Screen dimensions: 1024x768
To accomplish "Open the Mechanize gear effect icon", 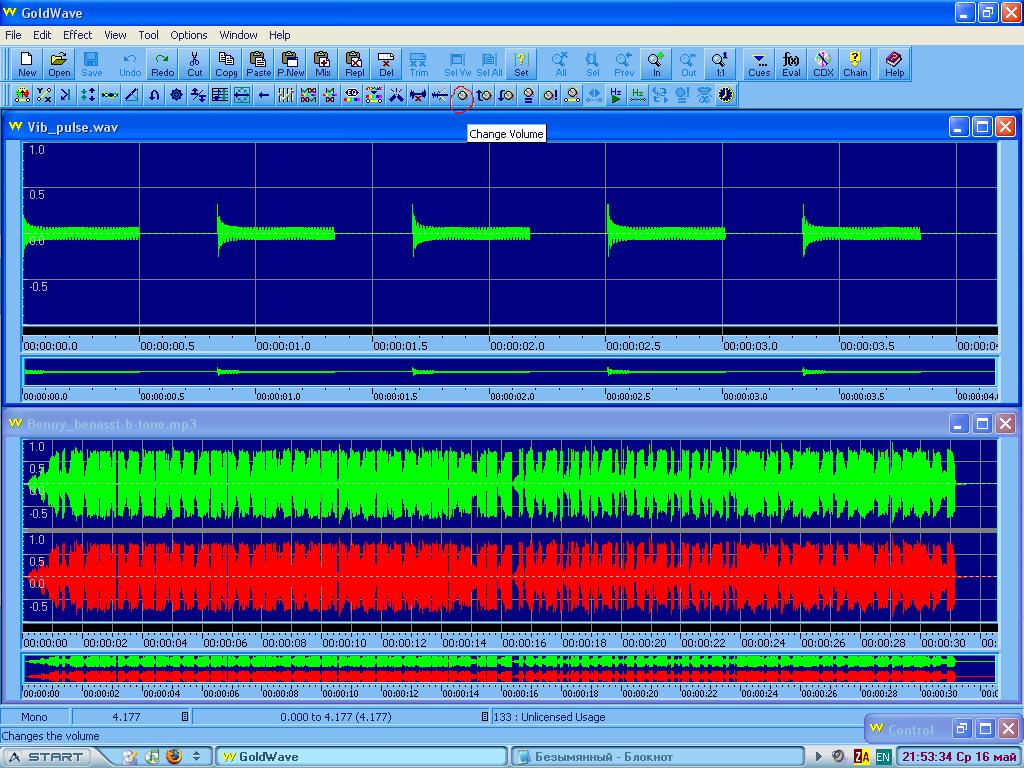I will [176, 95].
